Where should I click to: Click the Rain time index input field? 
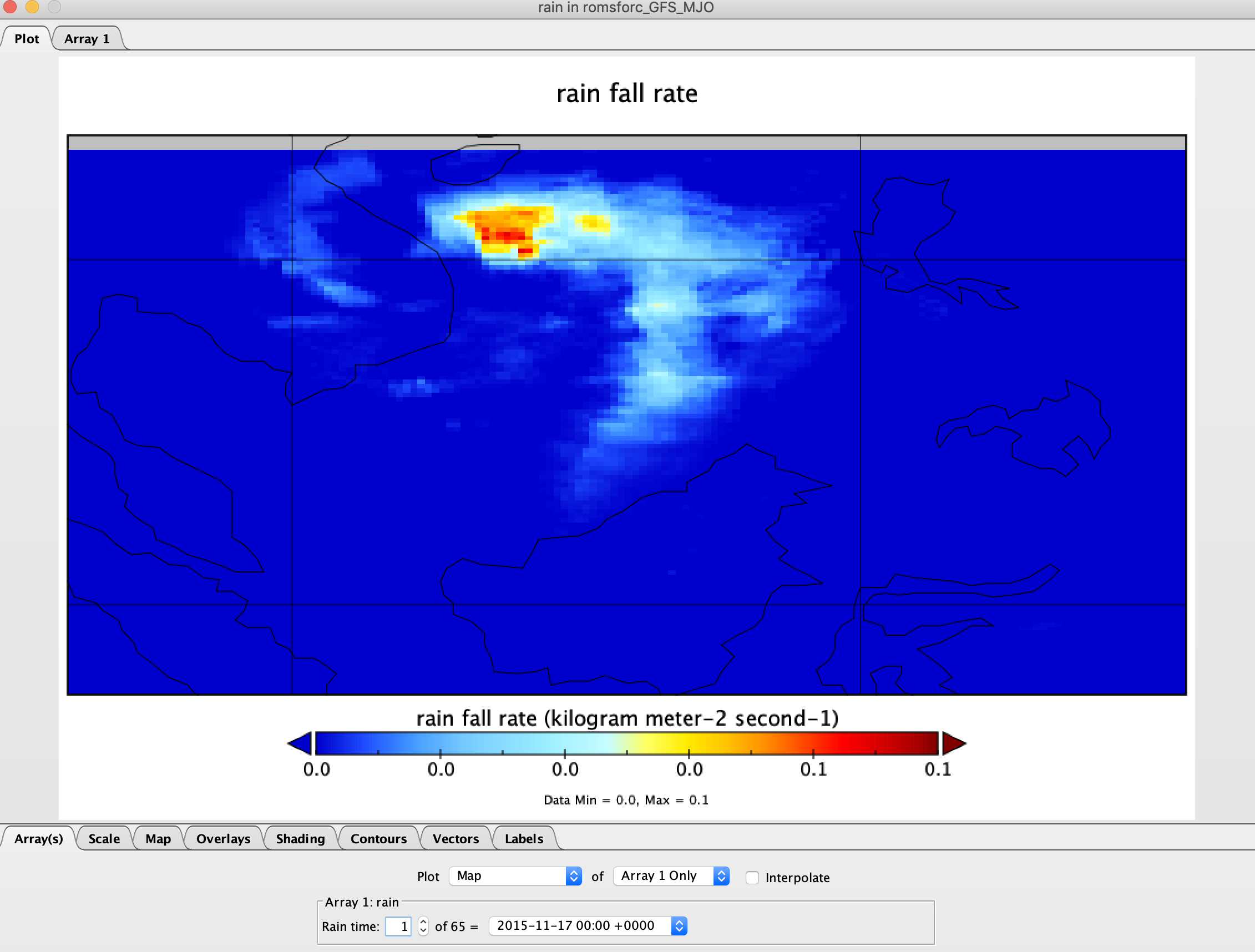[x=398, y=926]
